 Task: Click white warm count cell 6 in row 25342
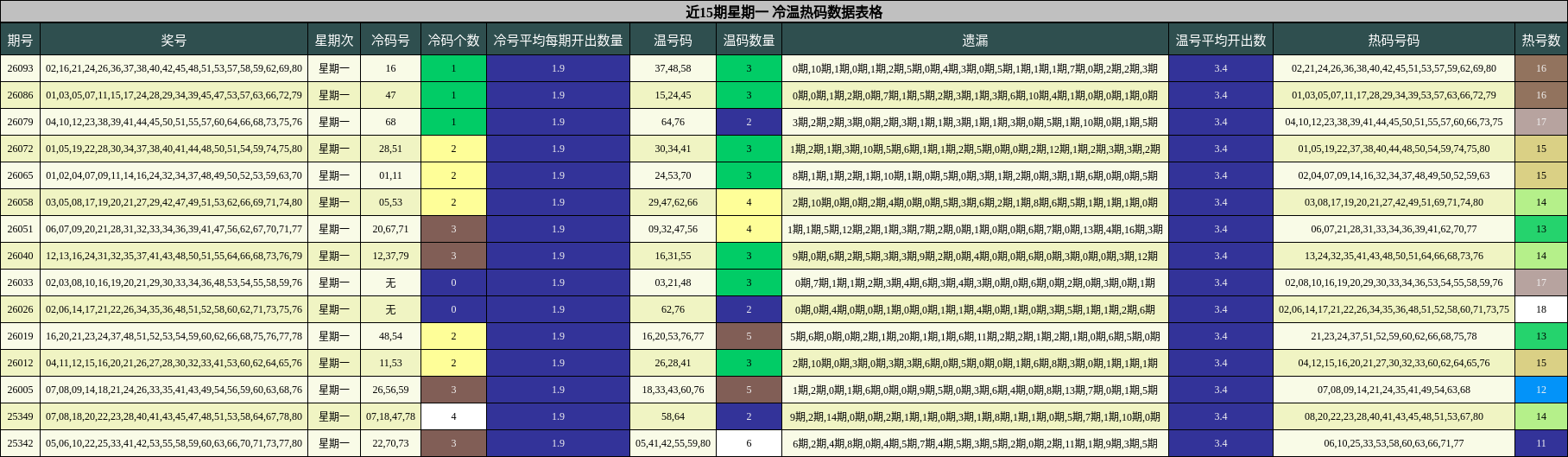tap(749, 443)
